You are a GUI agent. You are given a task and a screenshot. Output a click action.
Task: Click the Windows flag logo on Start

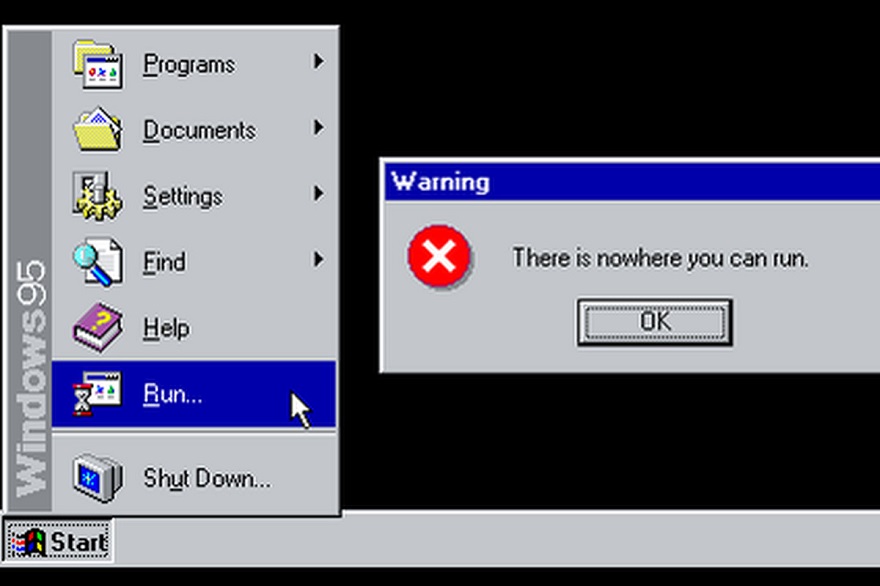coord(28,542)
